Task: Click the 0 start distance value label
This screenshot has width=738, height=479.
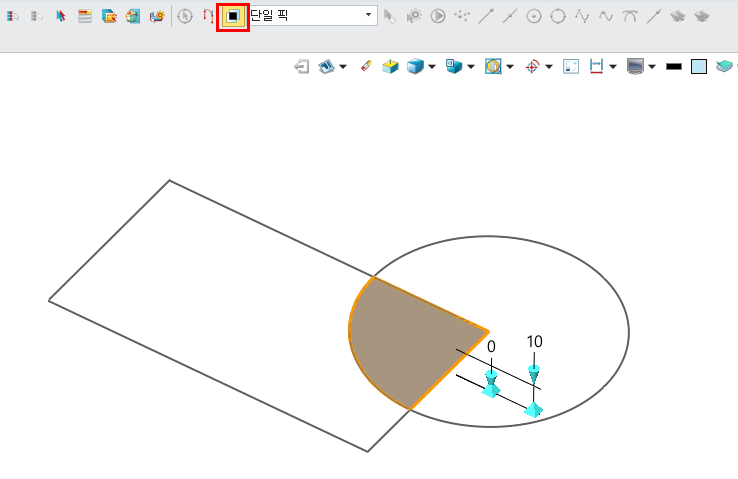Action: click(491, 347)
